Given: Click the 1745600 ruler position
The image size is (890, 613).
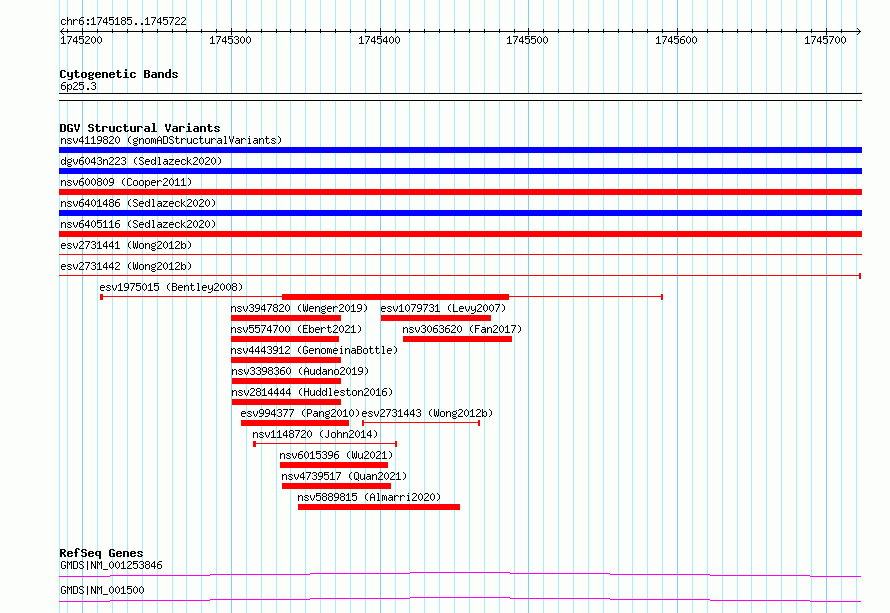Looking at the screenshot, I should click(x=676, y=40).
